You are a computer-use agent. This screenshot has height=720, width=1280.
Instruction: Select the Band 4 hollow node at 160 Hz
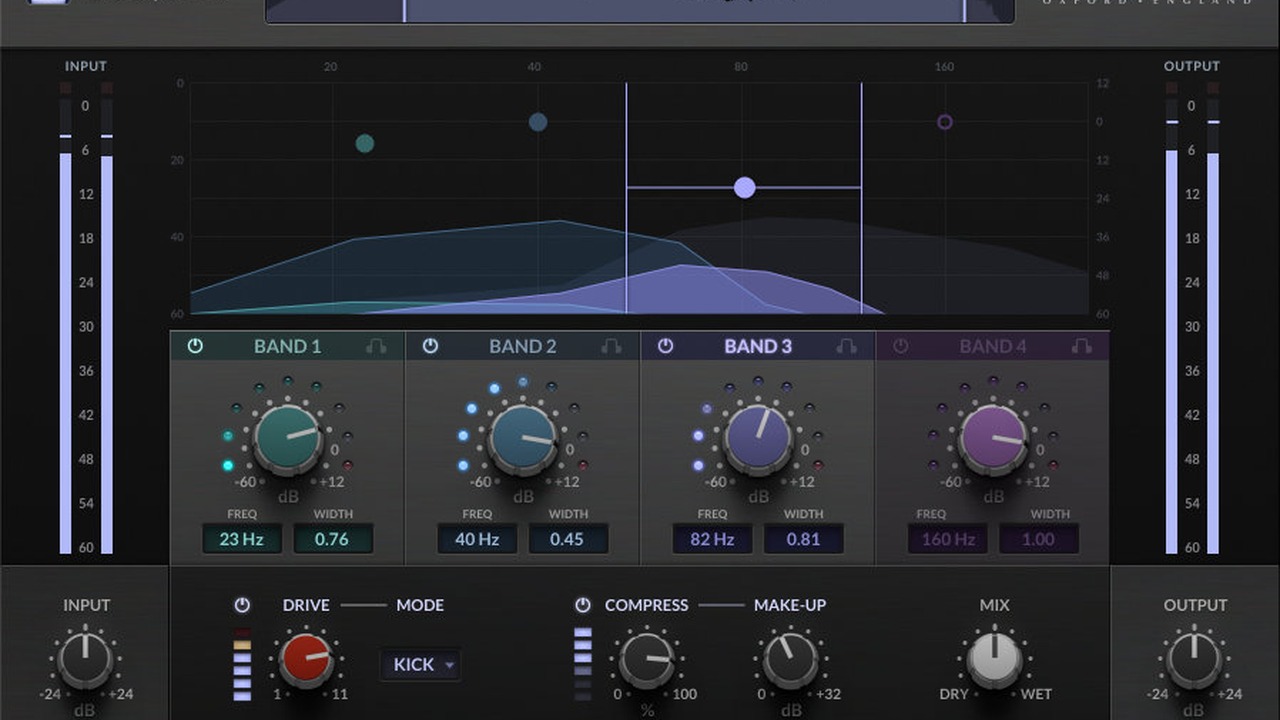pyautogui.click(x=945, y=122)
